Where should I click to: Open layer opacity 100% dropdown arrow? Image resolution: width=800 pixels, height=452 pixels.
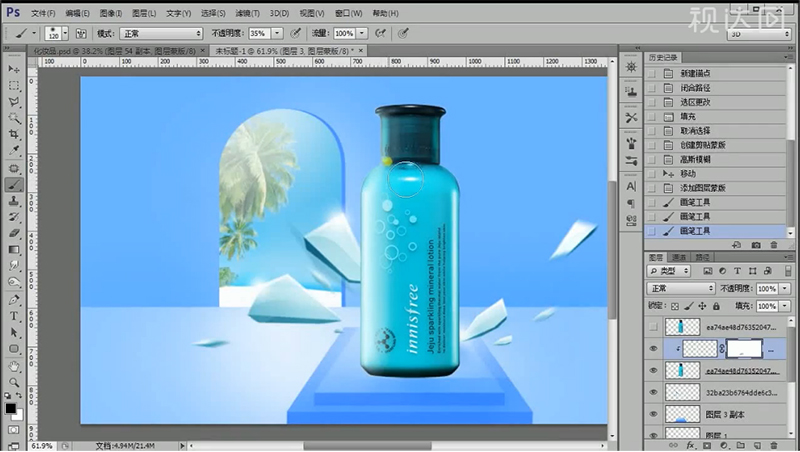pyautogui.click(x=785, y=289)
